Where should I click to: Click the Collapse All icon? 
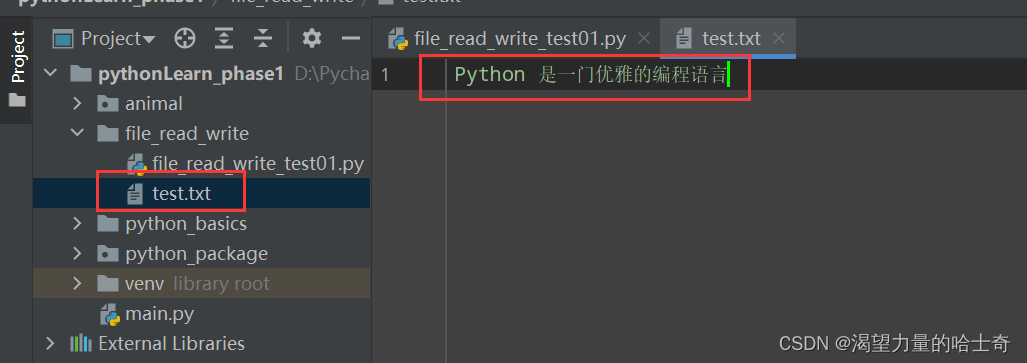[263, 39]
